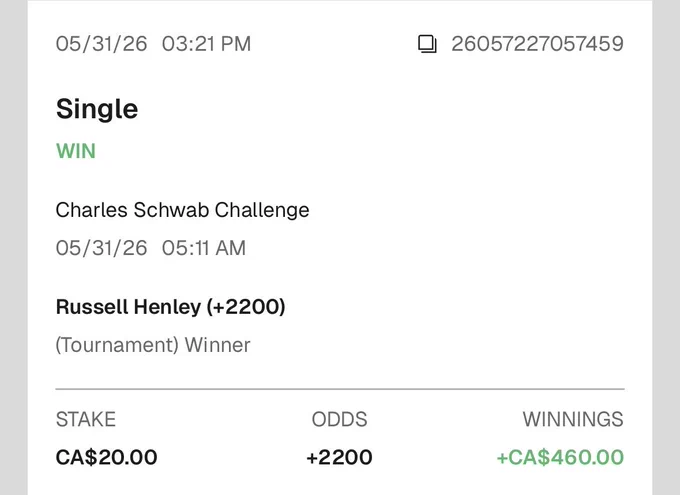Click the +CA$460.00 winnings amount
Screen dimensions: 680x495
pos(560,457)
